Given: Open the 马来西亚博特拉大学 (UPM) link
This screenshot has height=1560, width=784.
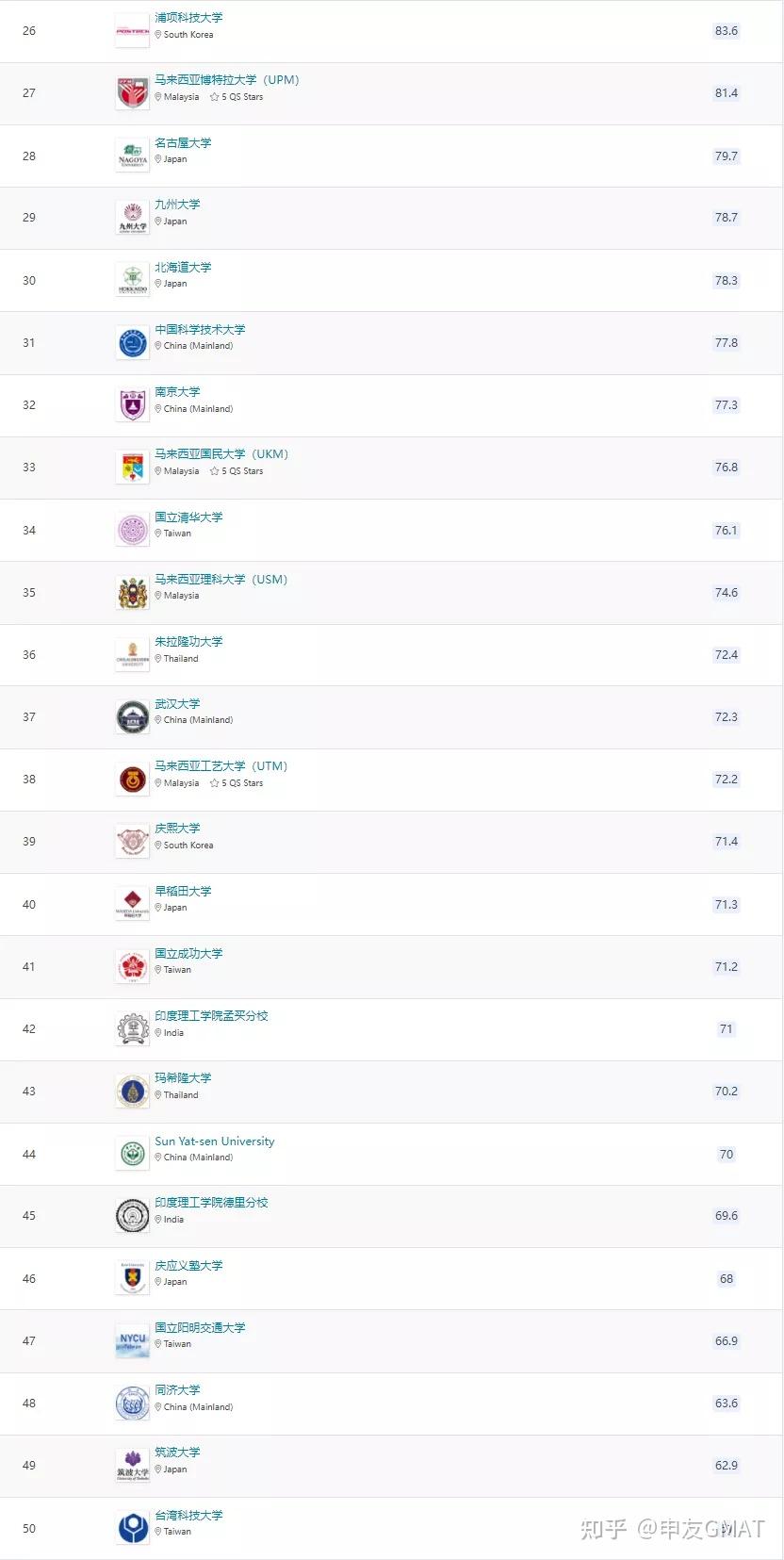Looking at the screenshot, I should 226,80.
